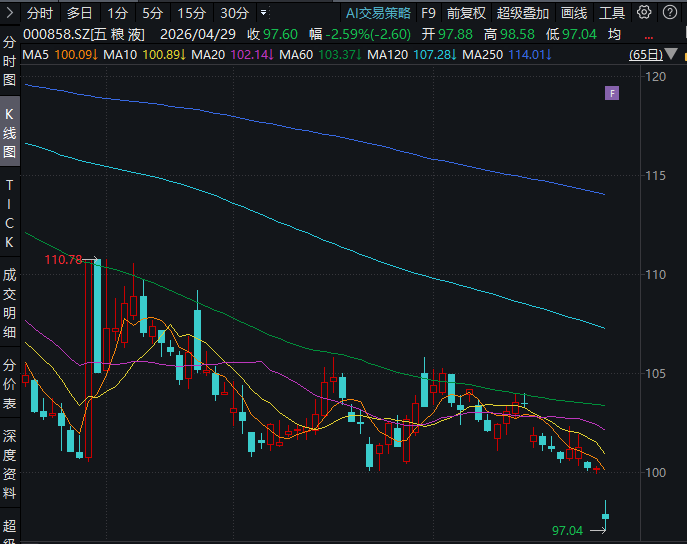
Task: Click the 超级叠加 overlay button
Action: [523, 13]
